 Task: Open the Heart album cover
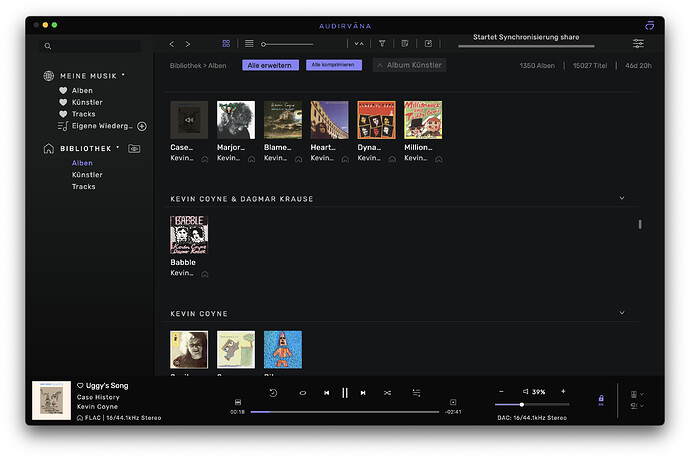pos(330,120)
